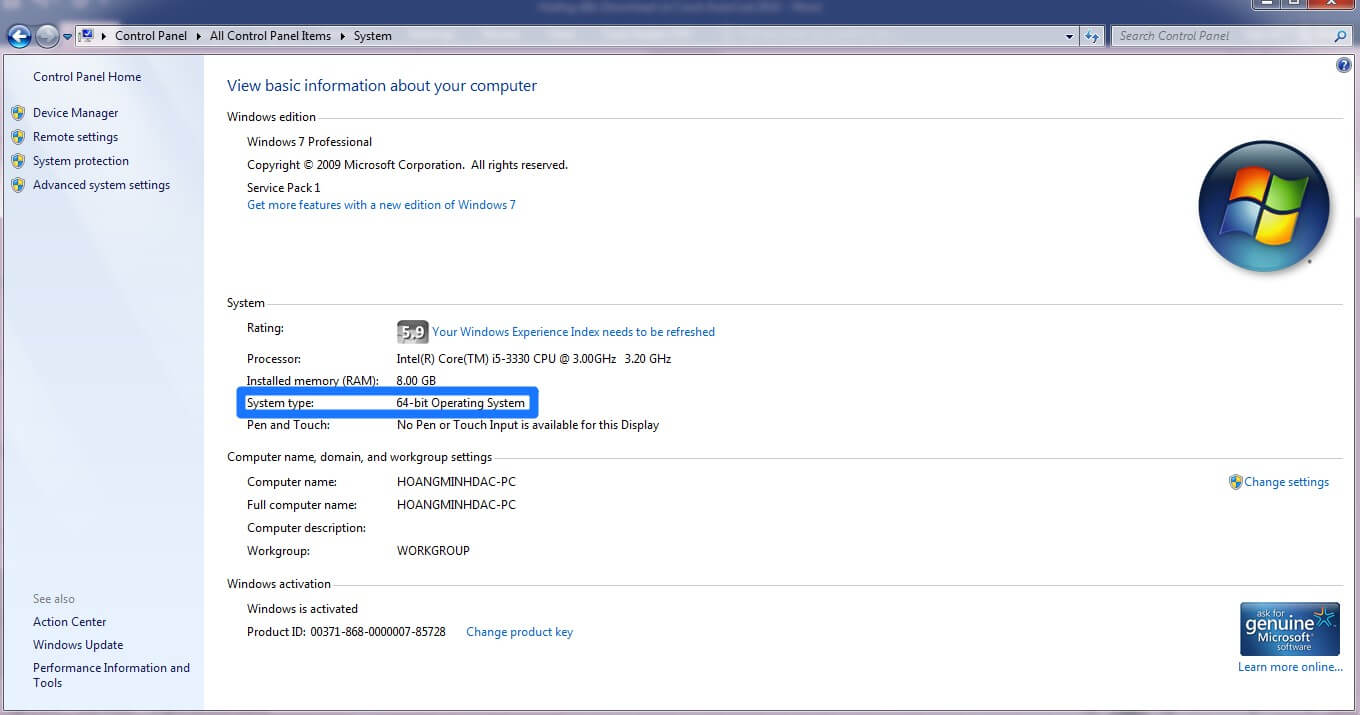The width and height of the screenshot is (1360, 715).
Task: Open Remote settings
Action: (75, 137)
